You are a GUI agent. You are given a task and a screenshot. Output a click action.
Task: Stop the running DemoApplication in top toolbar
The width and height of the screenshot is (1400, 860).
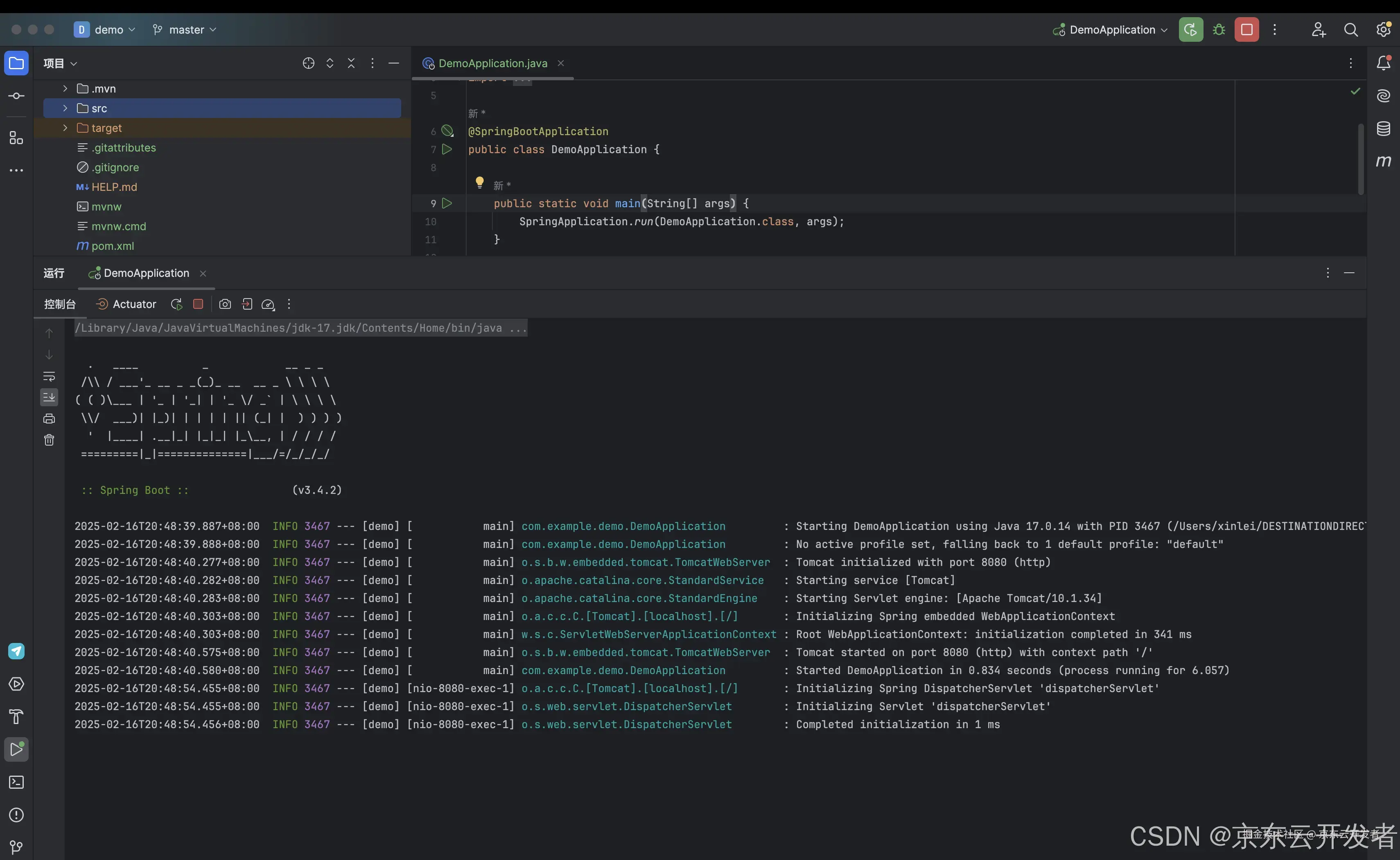coord(1246,29)
